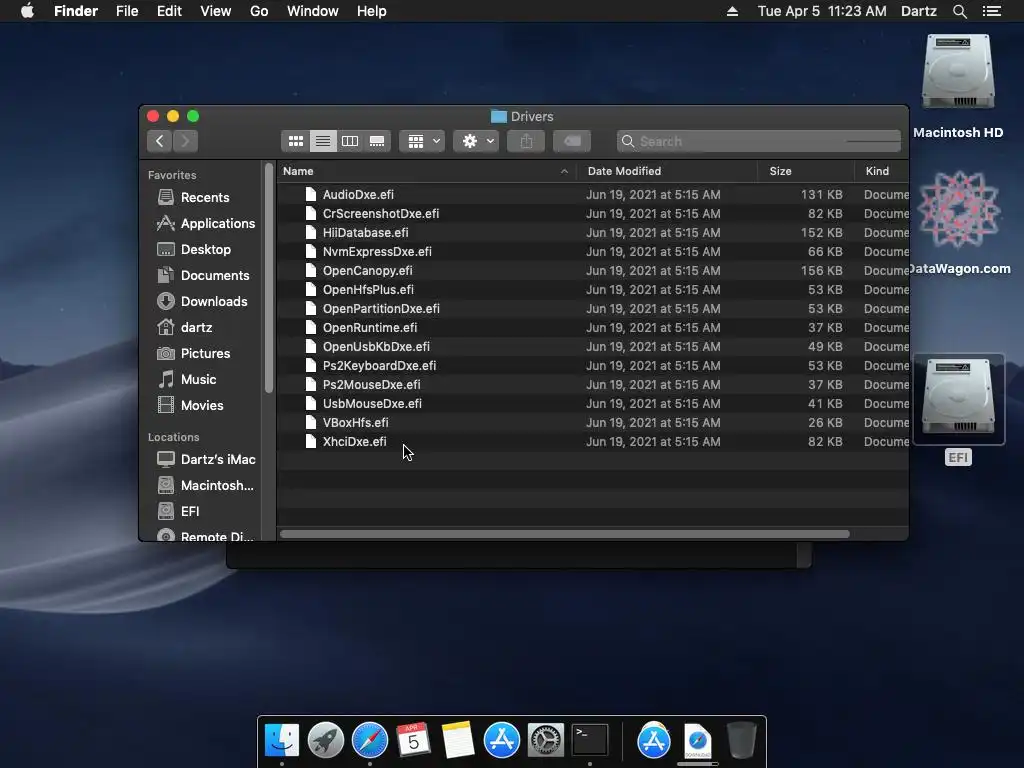1024x768 pixels.
Task: Open Documents in the sidebar
Action: click(x=203, y=276)
